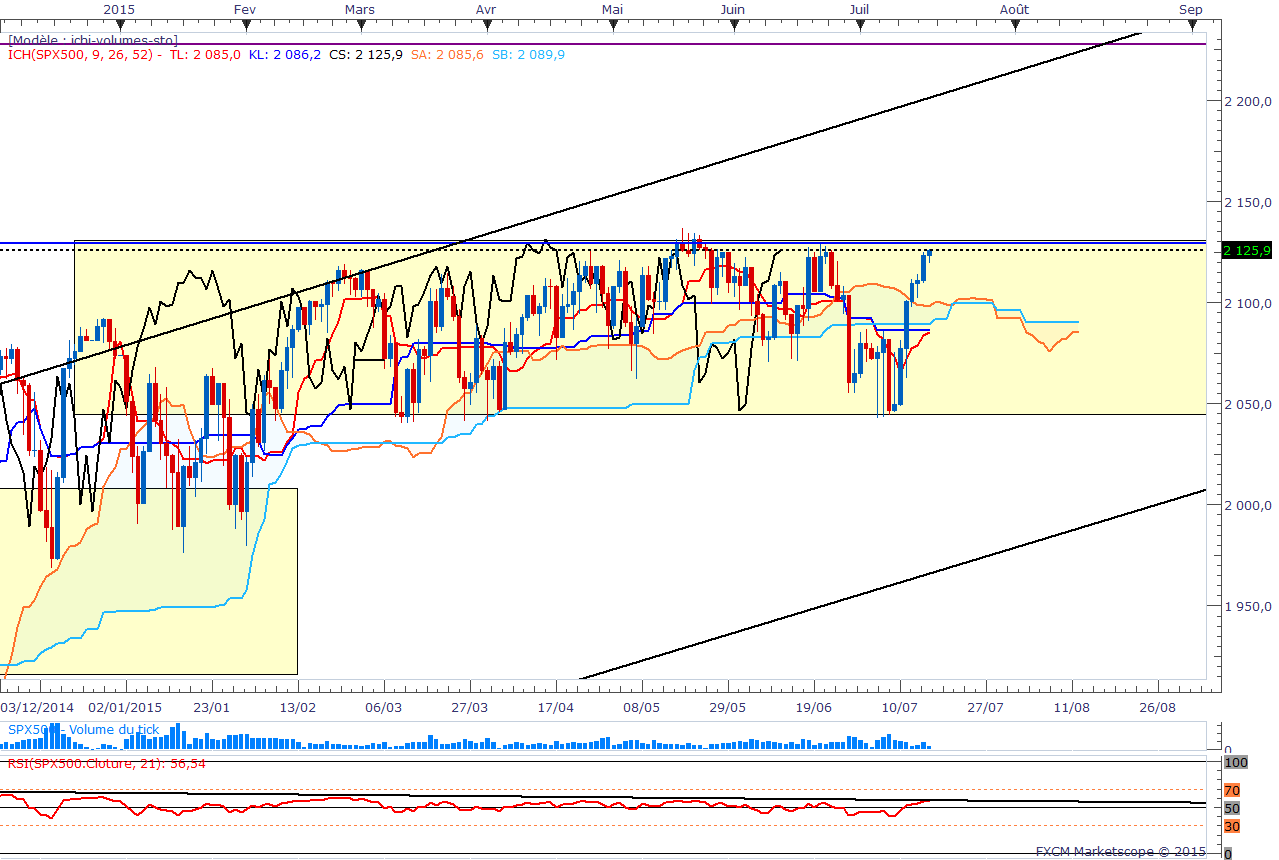Click the light-blue SB: 2 089,9 legend entry
Image resolution: width=1279 pixels, height=860 pixels.
point(528,55)
